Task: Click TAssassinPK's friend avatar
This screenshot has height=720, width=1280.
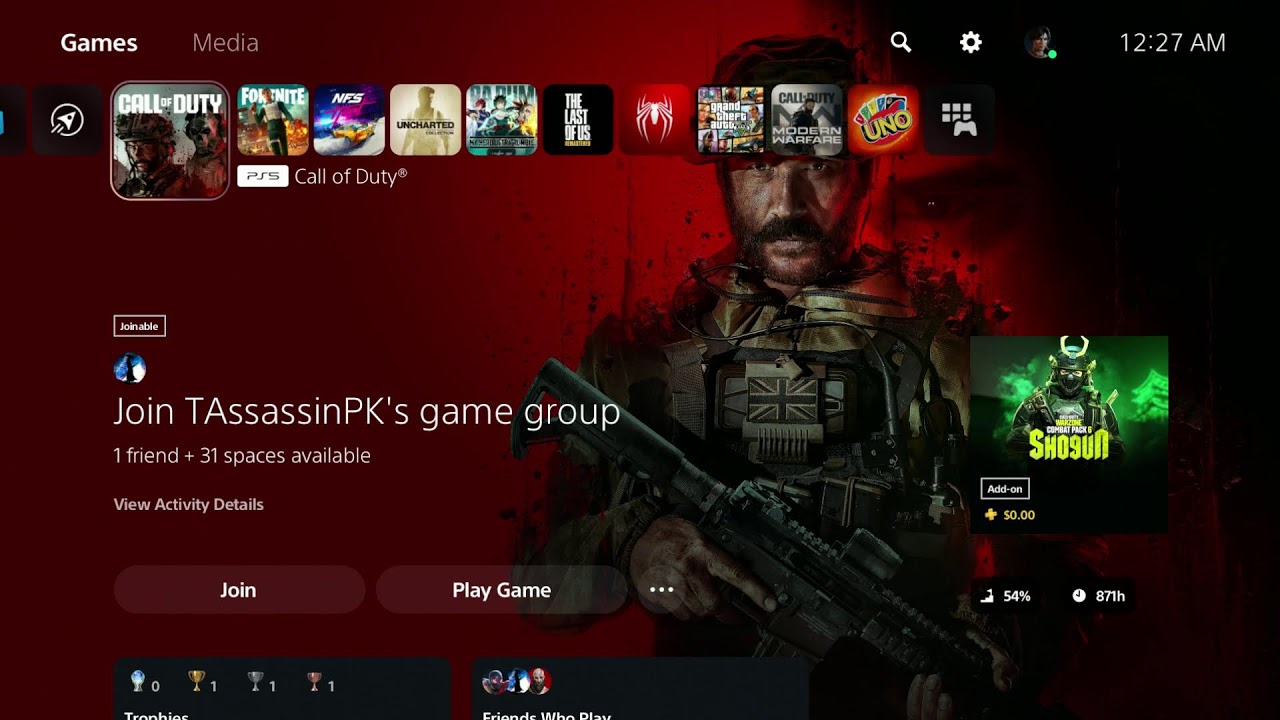Action: pyautogui.click(x=130, y=369)
